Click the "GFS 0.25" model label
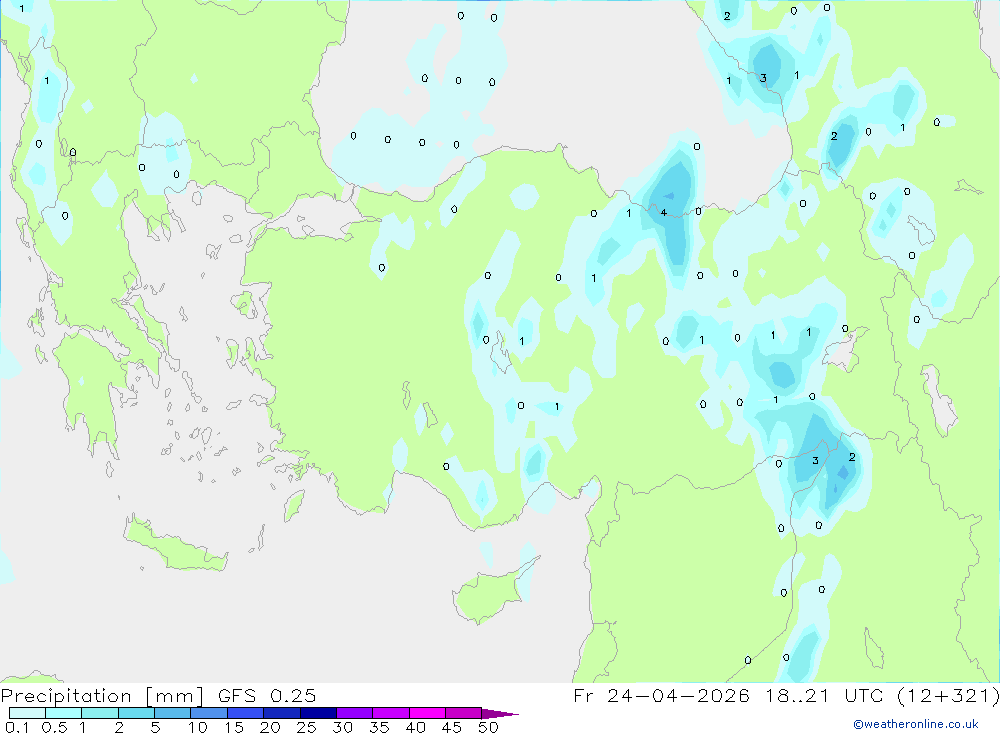Screen dimensions: 1000x733 (x=267, y=695)
